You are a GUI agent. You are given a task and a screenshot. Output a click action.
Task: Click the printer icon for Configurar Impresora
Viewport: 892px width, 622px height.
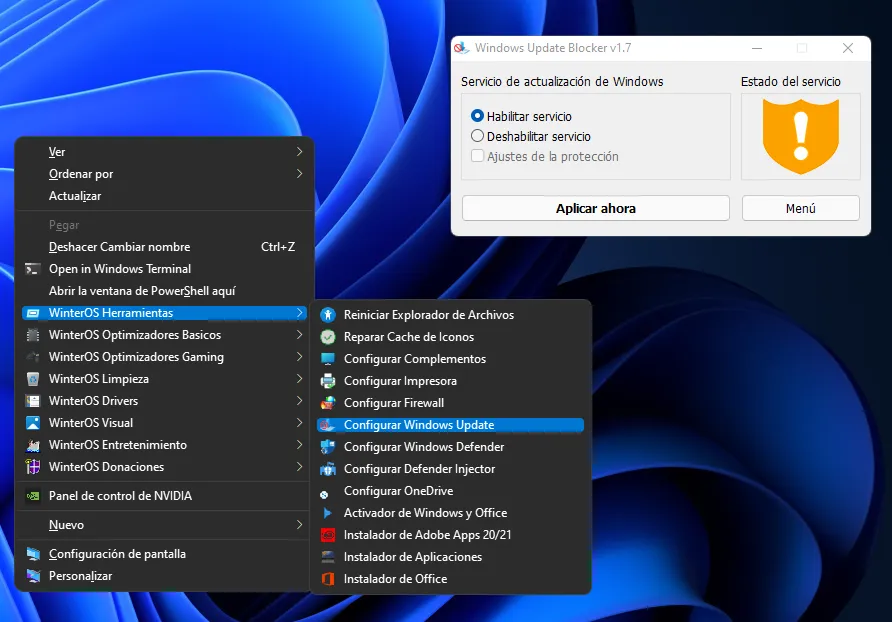(x=327, y=381)
